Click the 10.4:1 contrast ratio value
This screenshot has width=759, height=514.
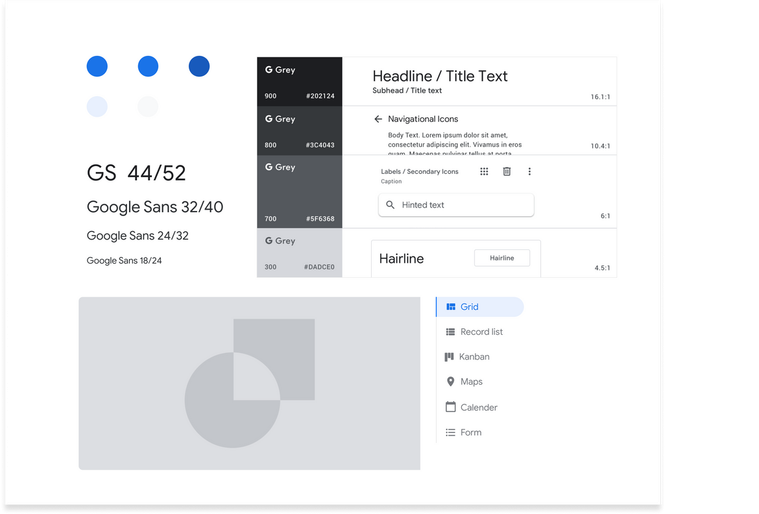600,146
